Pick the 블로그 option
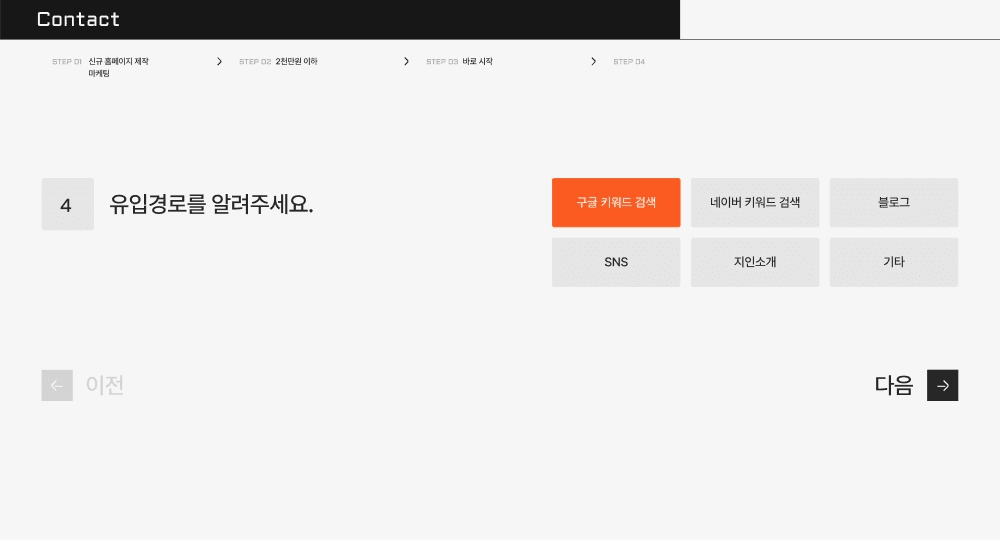 894,203
